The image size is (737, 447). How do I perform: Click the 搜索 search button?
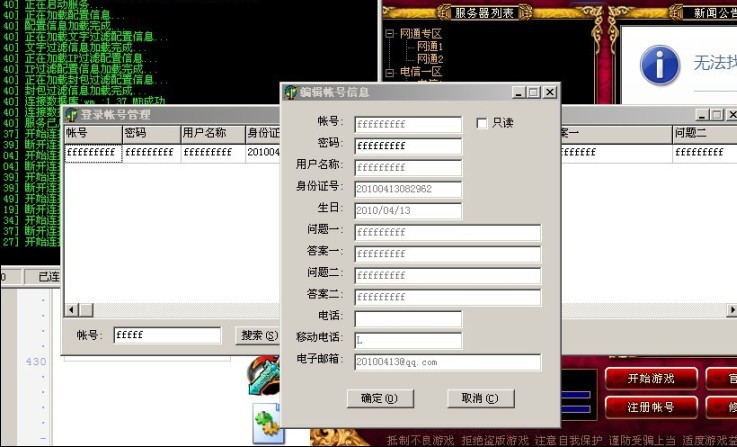click(258, 335)
